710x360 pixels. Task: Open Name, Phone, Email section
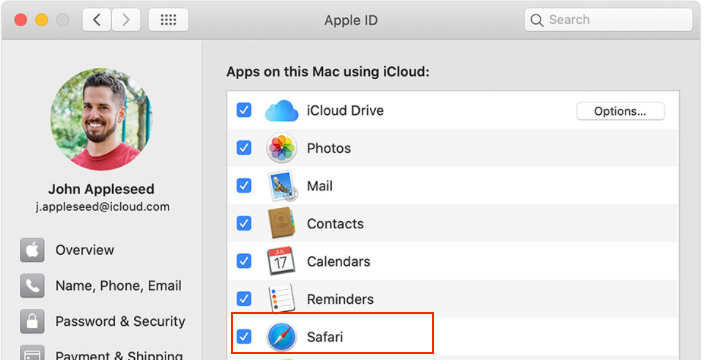point(102,286)
